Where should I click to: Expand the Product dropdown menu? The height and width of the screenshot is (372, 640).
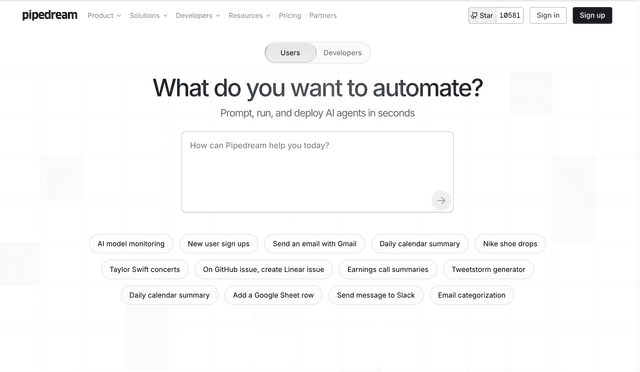pyautogui.click(x=104, y=16)
